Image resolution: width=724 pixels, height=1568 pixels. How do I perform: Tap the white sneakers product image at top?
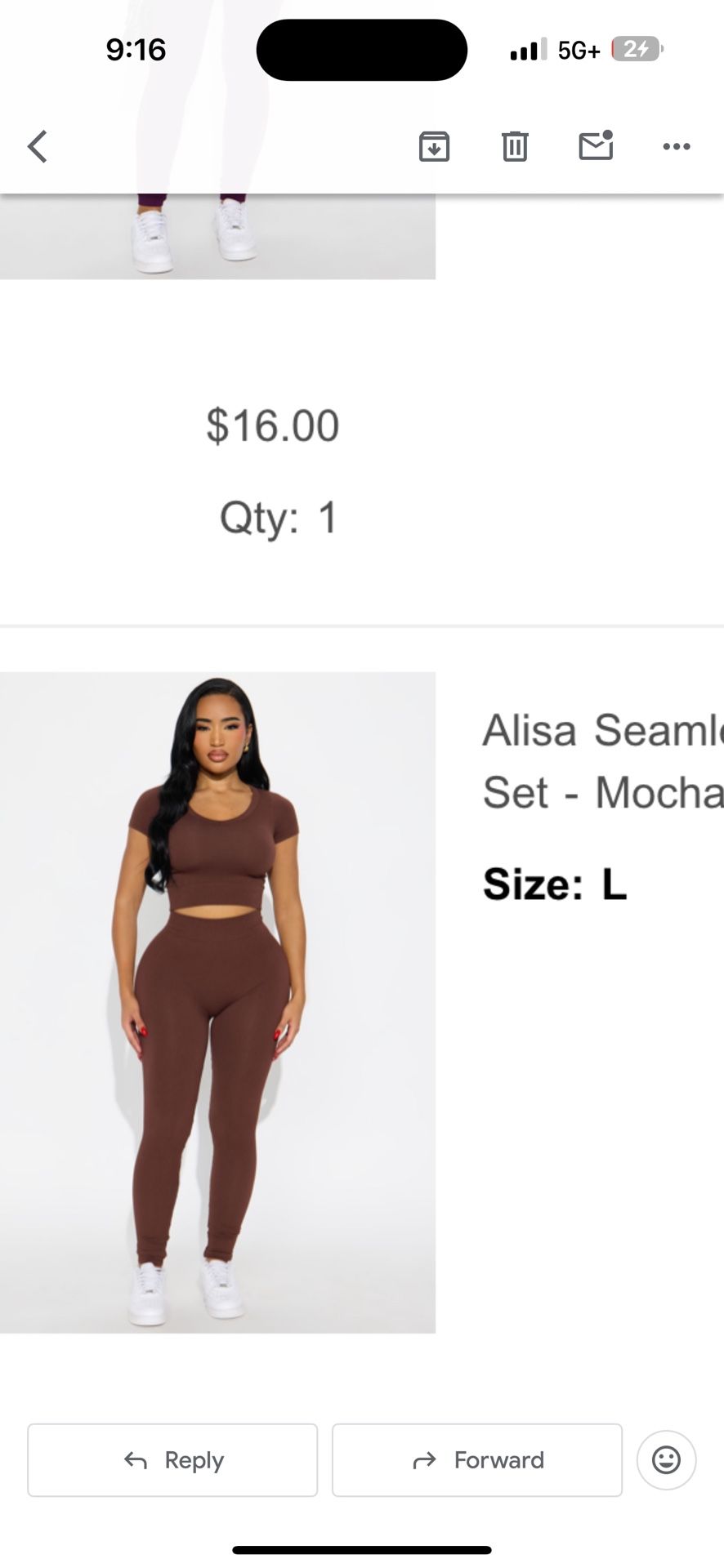click(x=217, y=237)
